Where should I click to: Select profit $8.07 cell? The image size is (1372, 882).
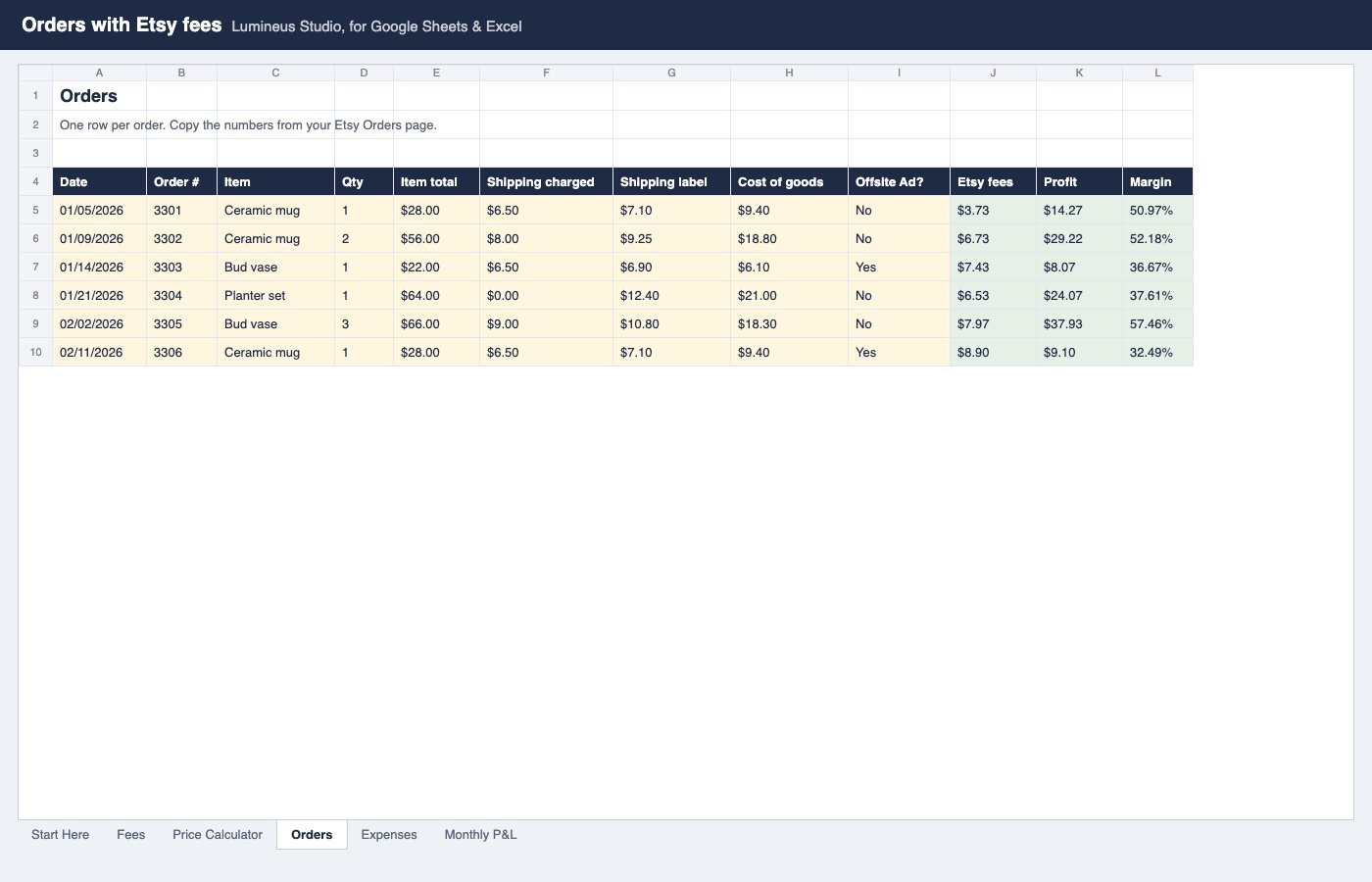tap(1079, 268)
